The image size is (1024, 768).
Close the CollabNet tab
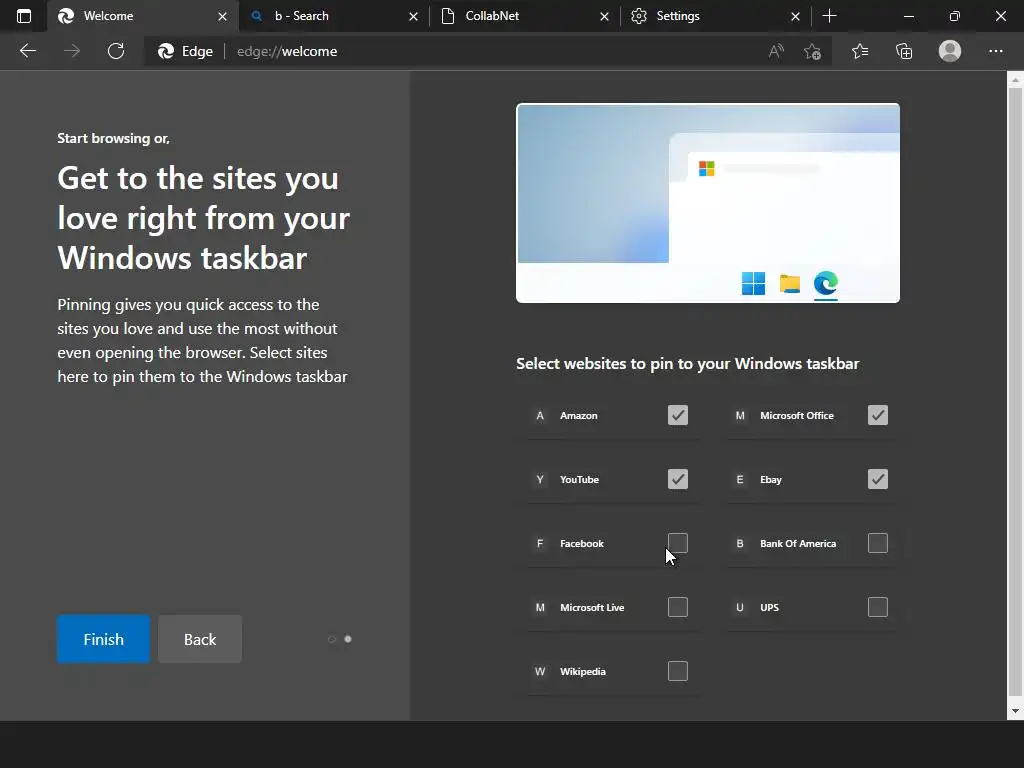tap(604, 16)
